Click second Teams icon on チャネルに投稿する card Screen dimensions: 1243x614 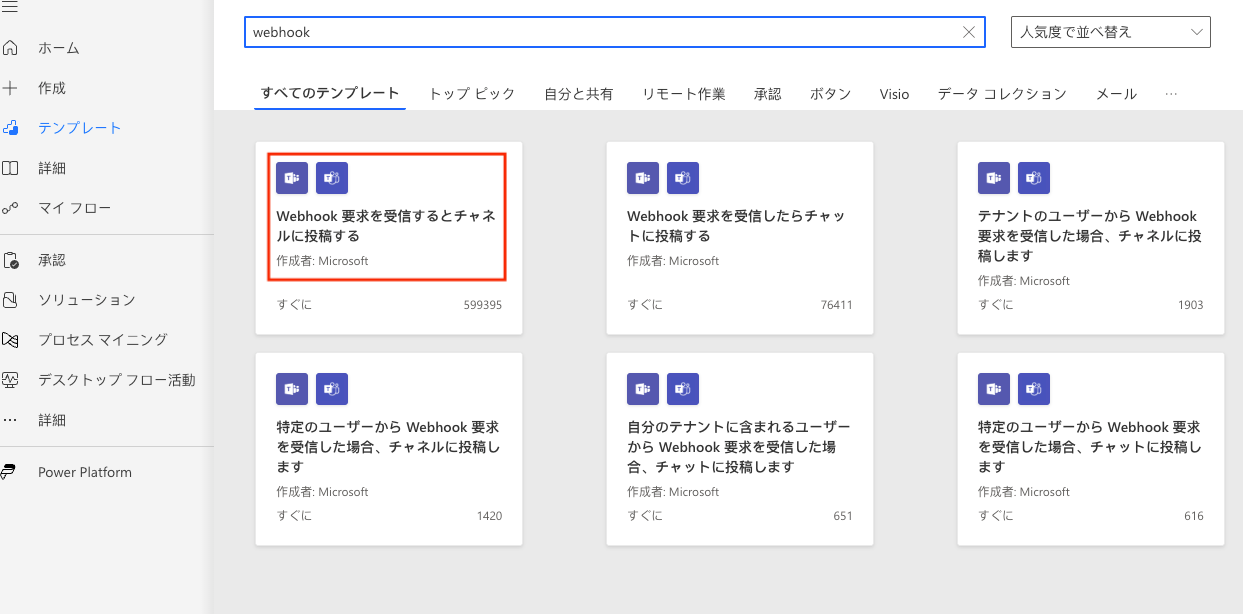(x=332, y=177)
